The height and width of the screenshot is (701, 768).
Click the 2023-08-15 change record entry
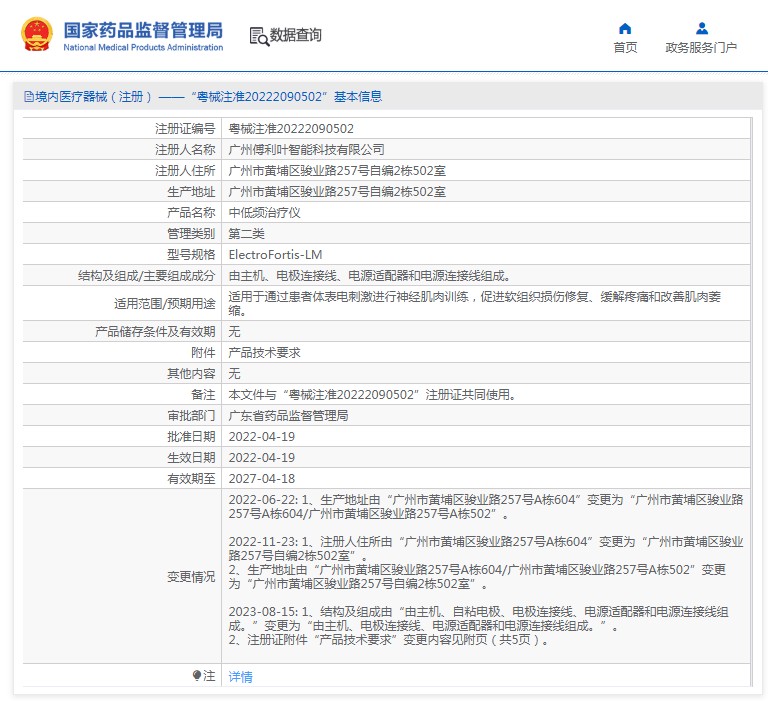[260, 610]
